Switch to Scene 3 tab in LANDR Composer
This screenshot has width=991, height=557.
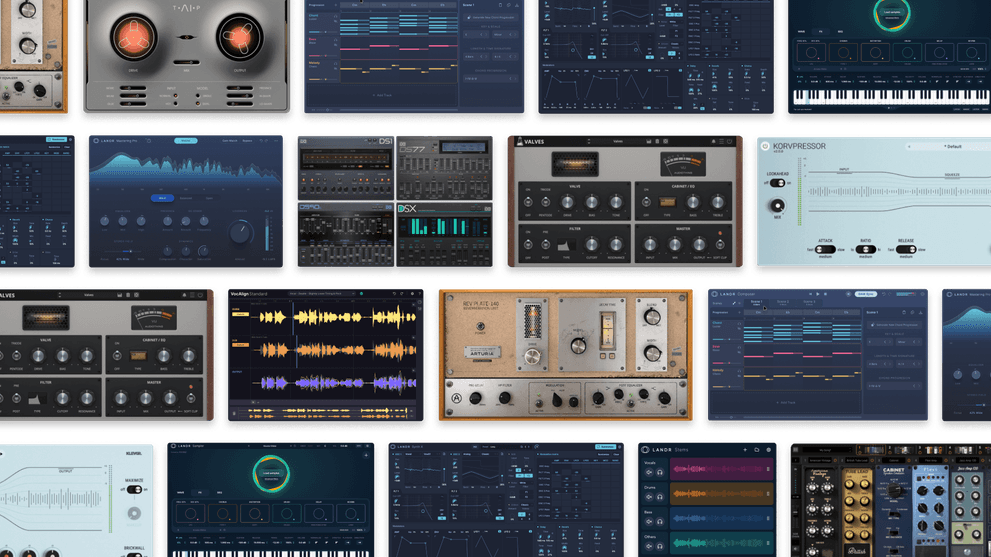point(809,303)
